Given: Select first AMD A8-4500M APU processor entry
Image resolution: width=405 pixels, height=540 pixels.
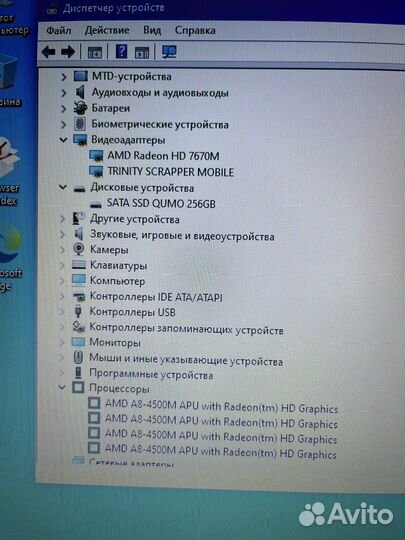Looking at the screenshot, I should (x=221, y=405).
